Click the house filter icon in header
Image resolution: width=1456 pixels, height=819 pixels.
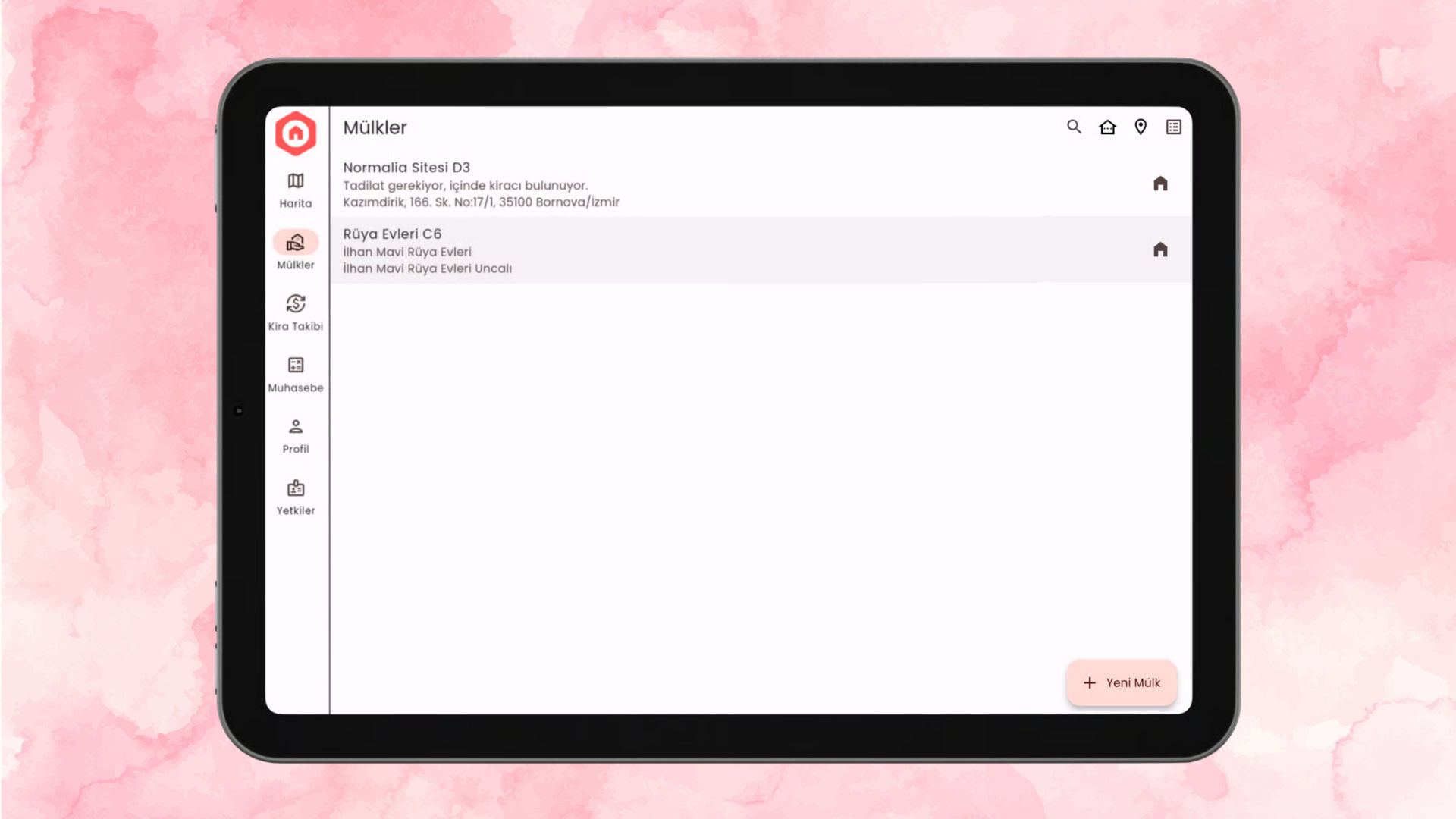point(1107,127)
